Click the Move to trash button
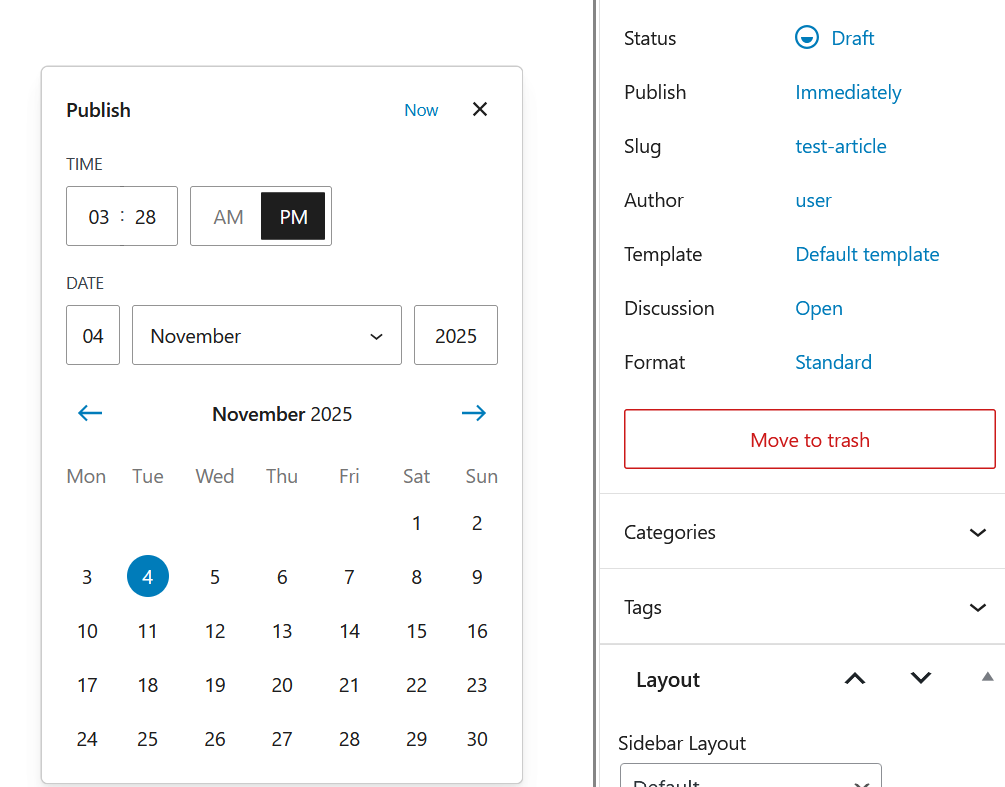The width and height of the screenshot is (1005, 787). click(x=809, y=439)
